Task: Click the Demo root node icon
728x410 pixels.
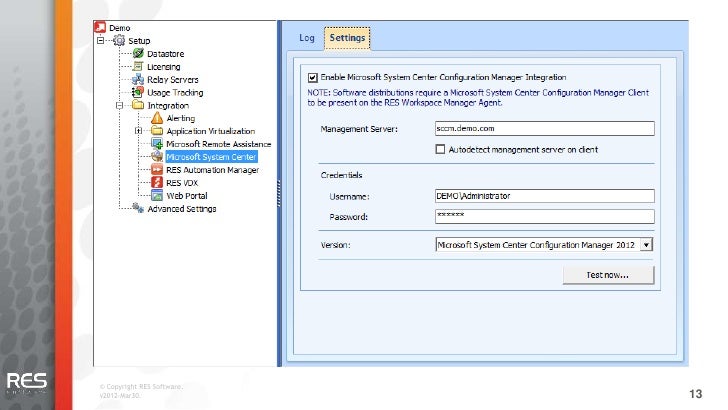Action: coord(100,27)
